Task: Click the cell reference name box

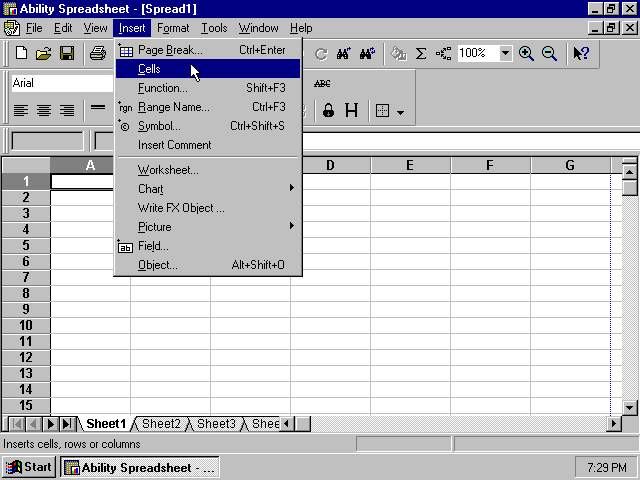Action: pyautogui.click(x=47, y=141)
